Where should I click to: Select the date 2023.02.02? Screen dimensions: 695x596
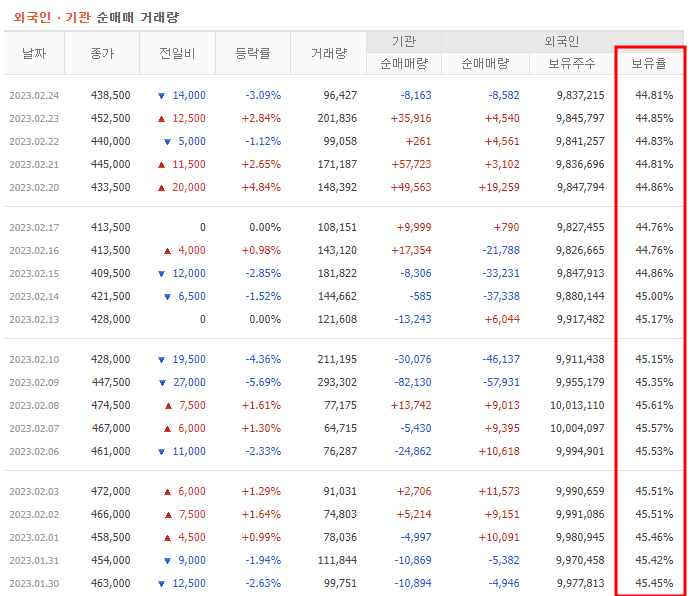tap(34, 515)
